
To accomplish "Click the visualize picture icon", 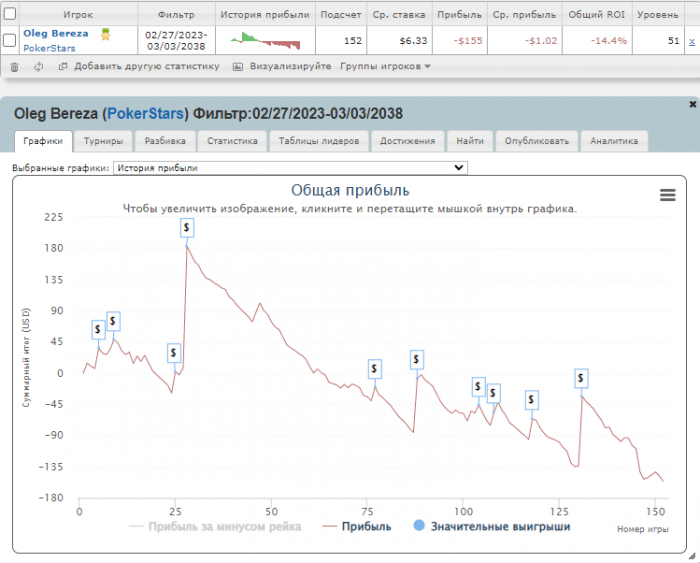I will [x=238, y=67].
